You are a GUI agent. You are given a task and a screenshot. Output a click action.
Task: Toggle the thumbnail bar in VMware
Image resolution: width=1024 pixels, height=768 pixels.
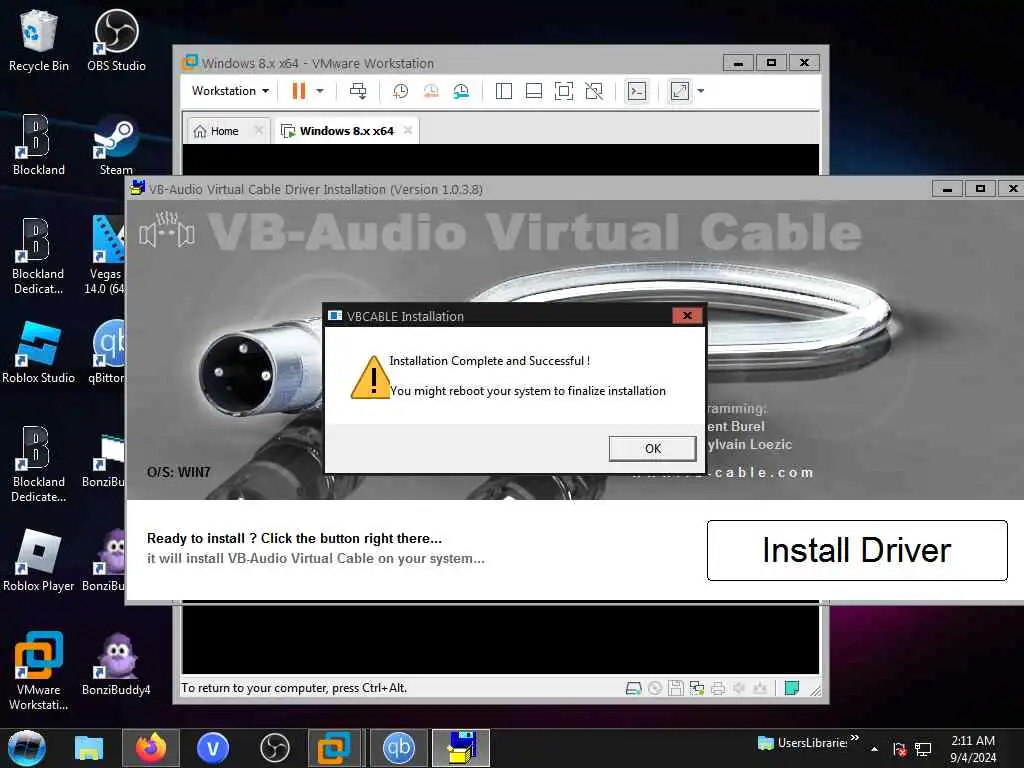click(534, 91)
